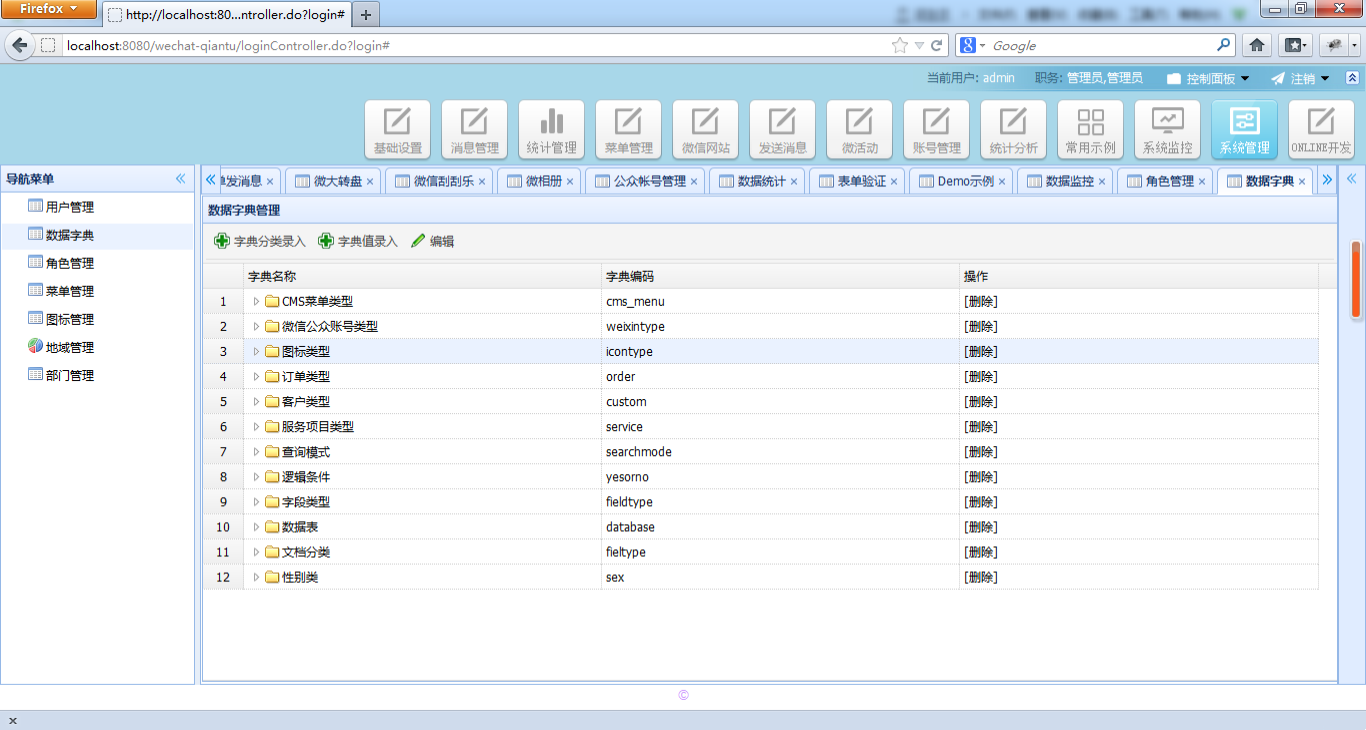Click the 字典分类录入 add button
Image resolution: width=1366 pixels, height=730 pixels.
pos(260,241)
